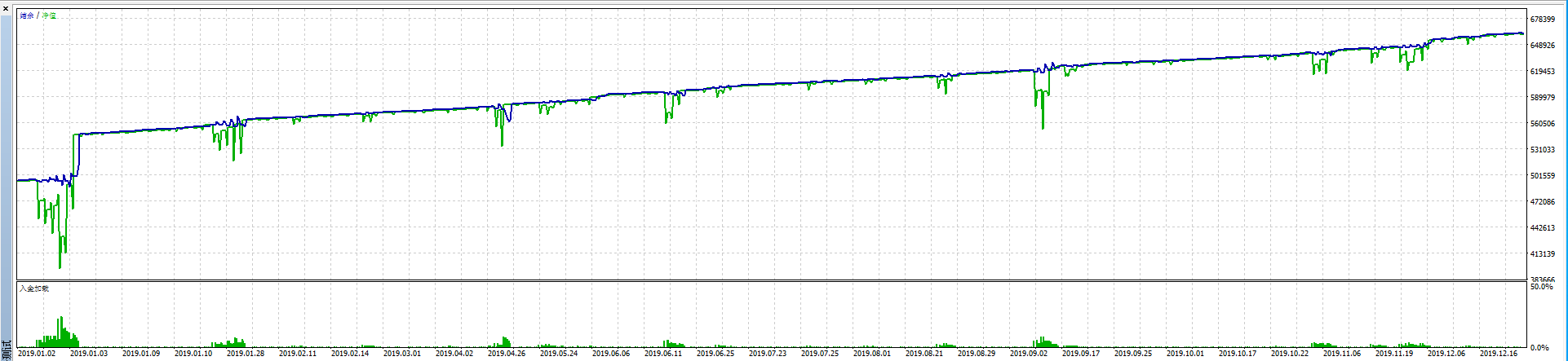Viewport: 1568px width, 361px height.
Task: Click the 50.0% deposit load axis label
Action: (x=1541, y=288)
